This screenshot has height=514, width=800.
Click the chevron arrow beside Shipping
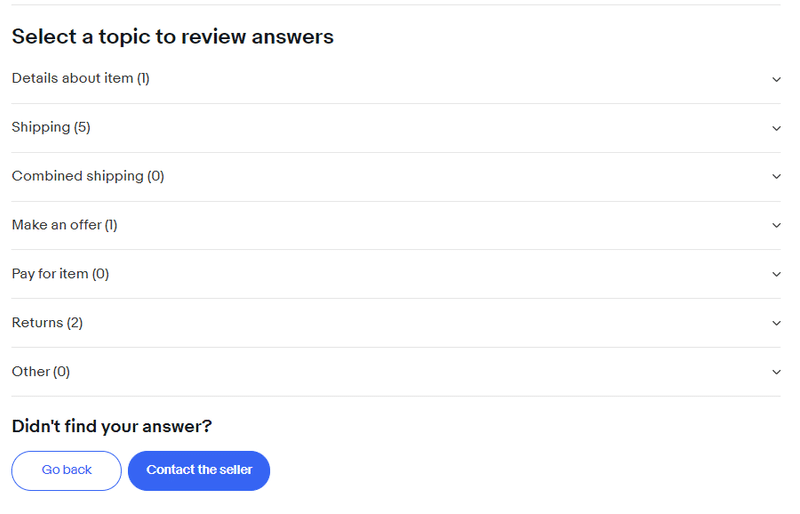[776, 128]
